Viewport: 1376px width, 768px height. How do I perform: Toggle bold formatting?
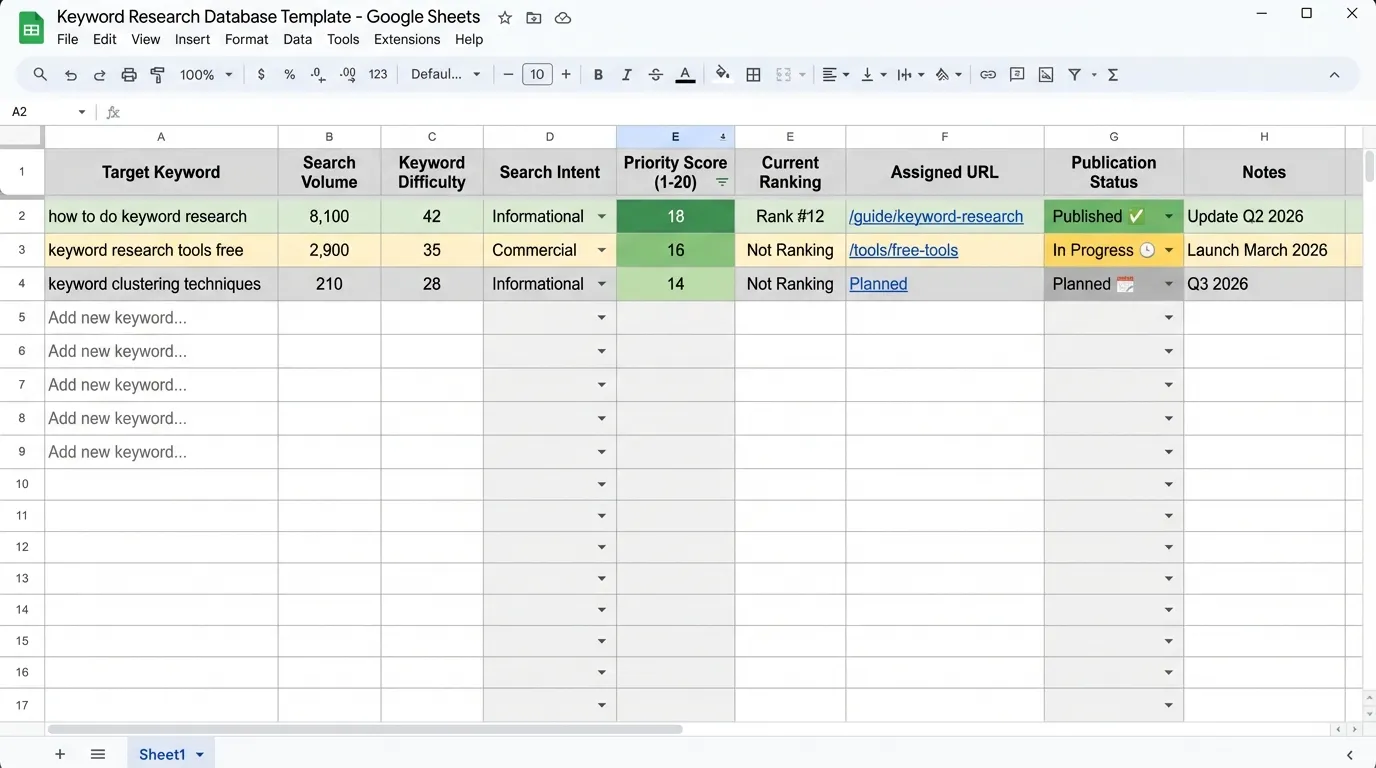[598, 74]
